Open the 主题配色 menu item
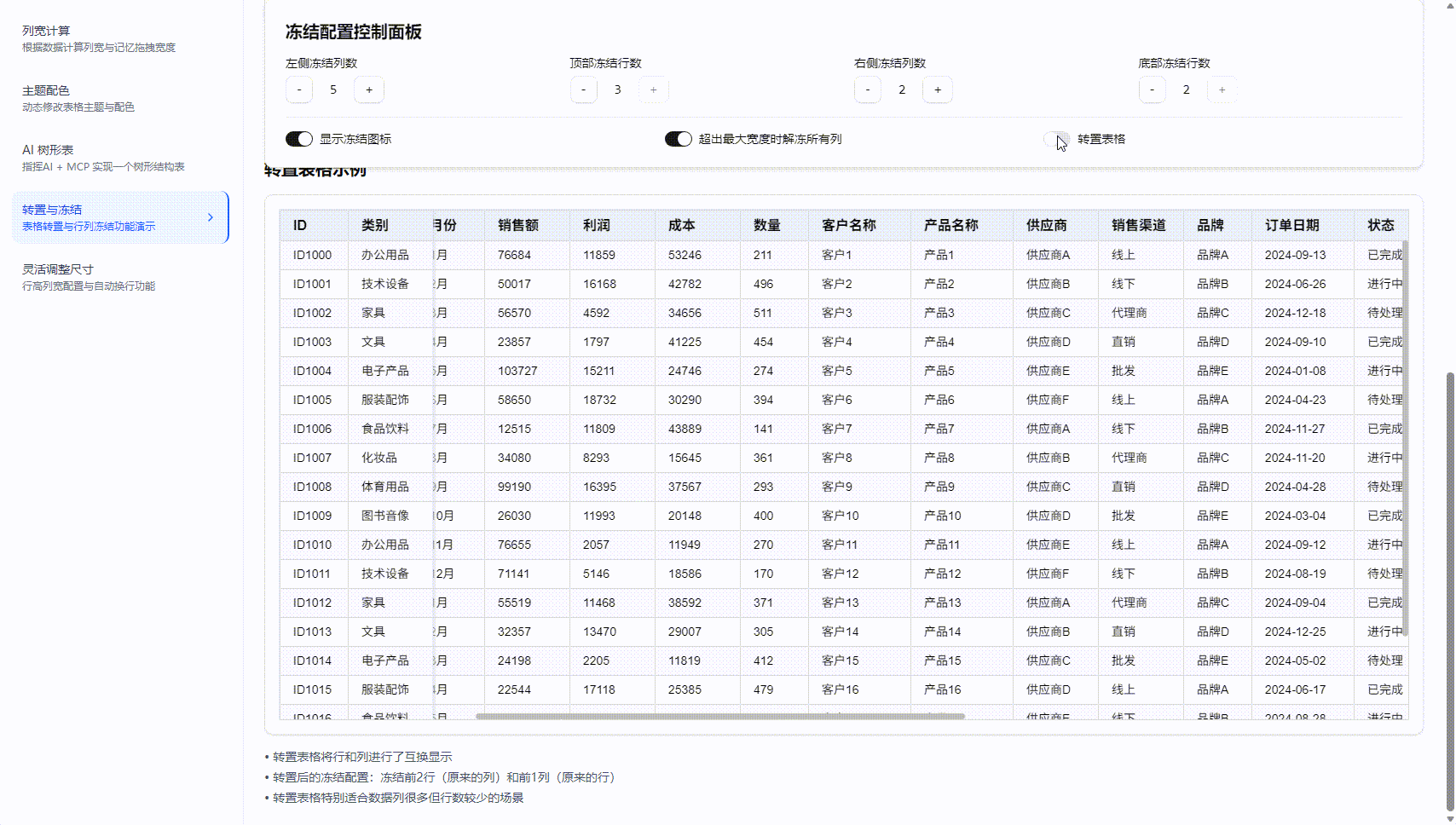Image resolution: width=1456 pixels, height=825 pixels. 120,98
